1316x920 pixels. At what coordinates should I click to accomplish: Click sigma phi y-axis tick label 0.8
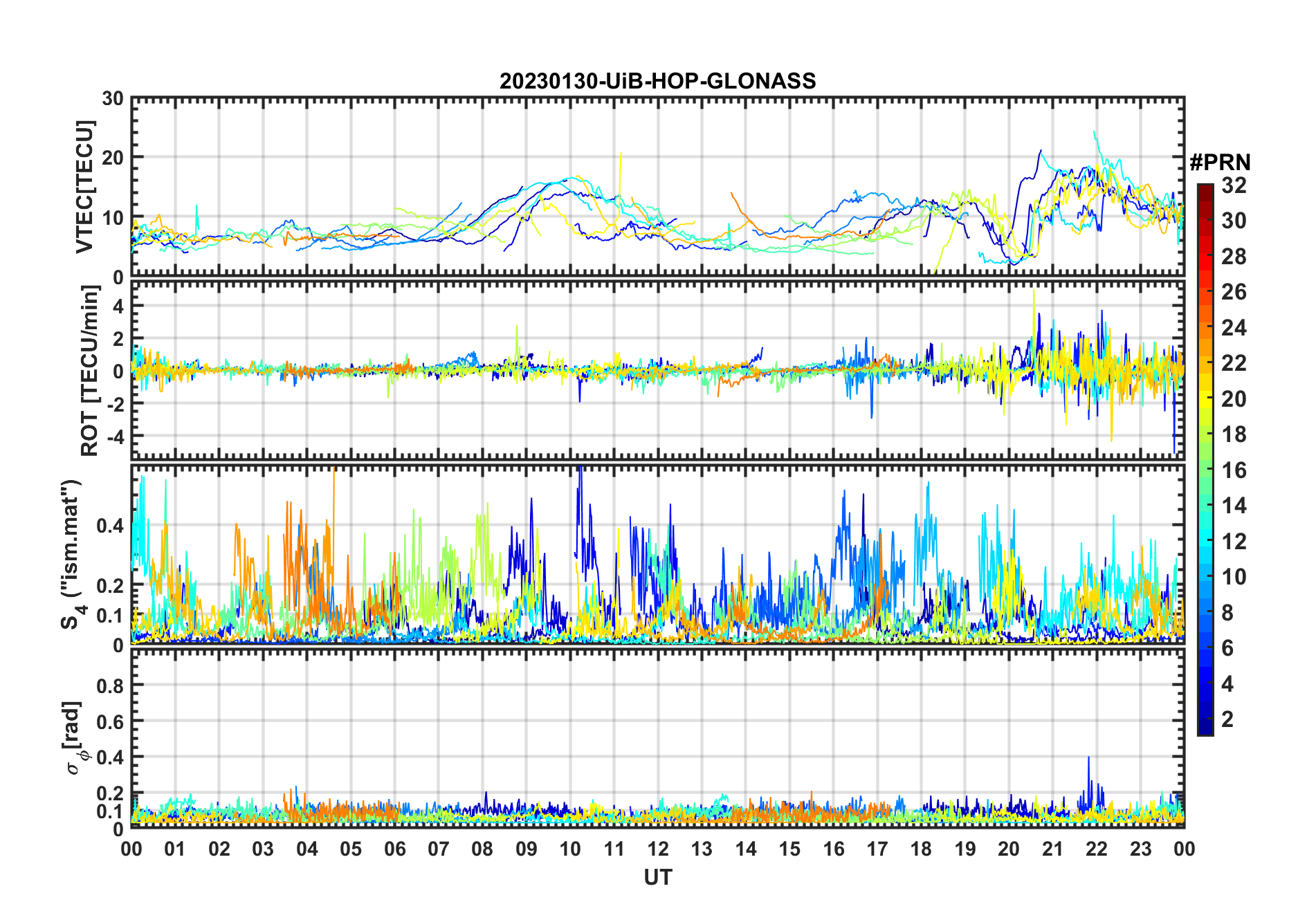(x=110, y=686)
